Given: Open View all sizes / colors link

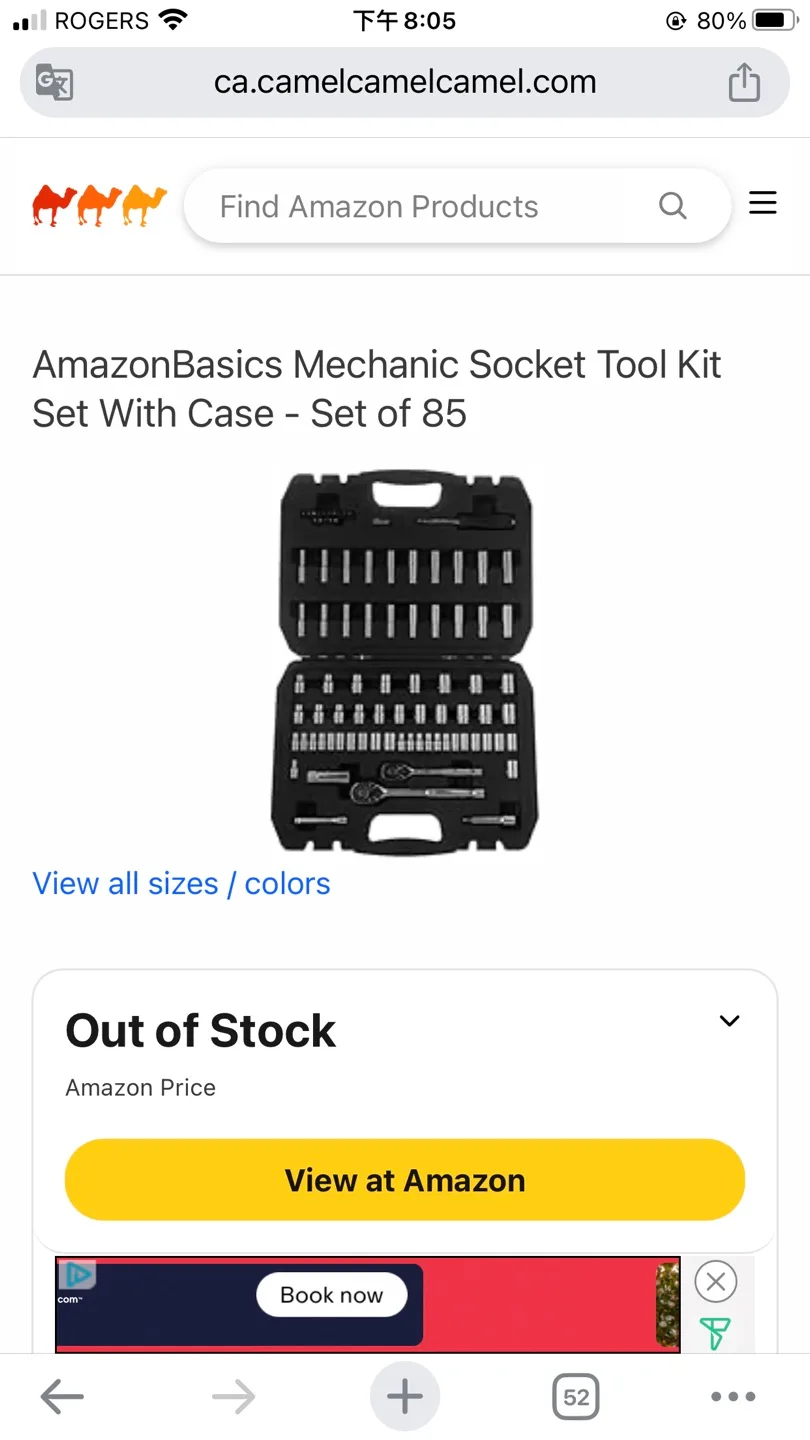Looking at the screenshot, I should (x=181, y=884).
